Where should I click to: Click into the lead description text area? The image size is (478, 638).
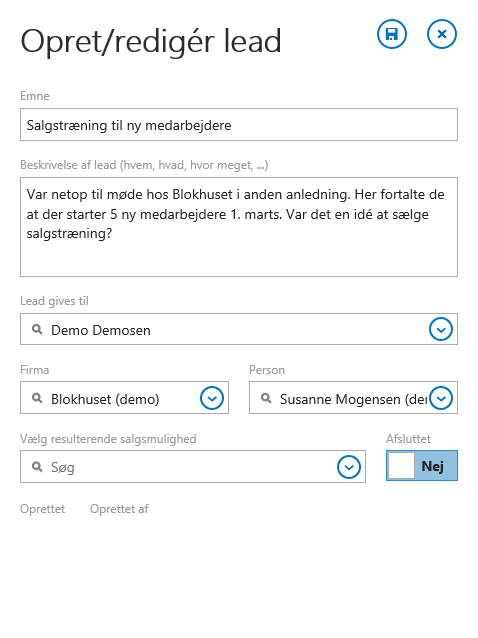239,227
